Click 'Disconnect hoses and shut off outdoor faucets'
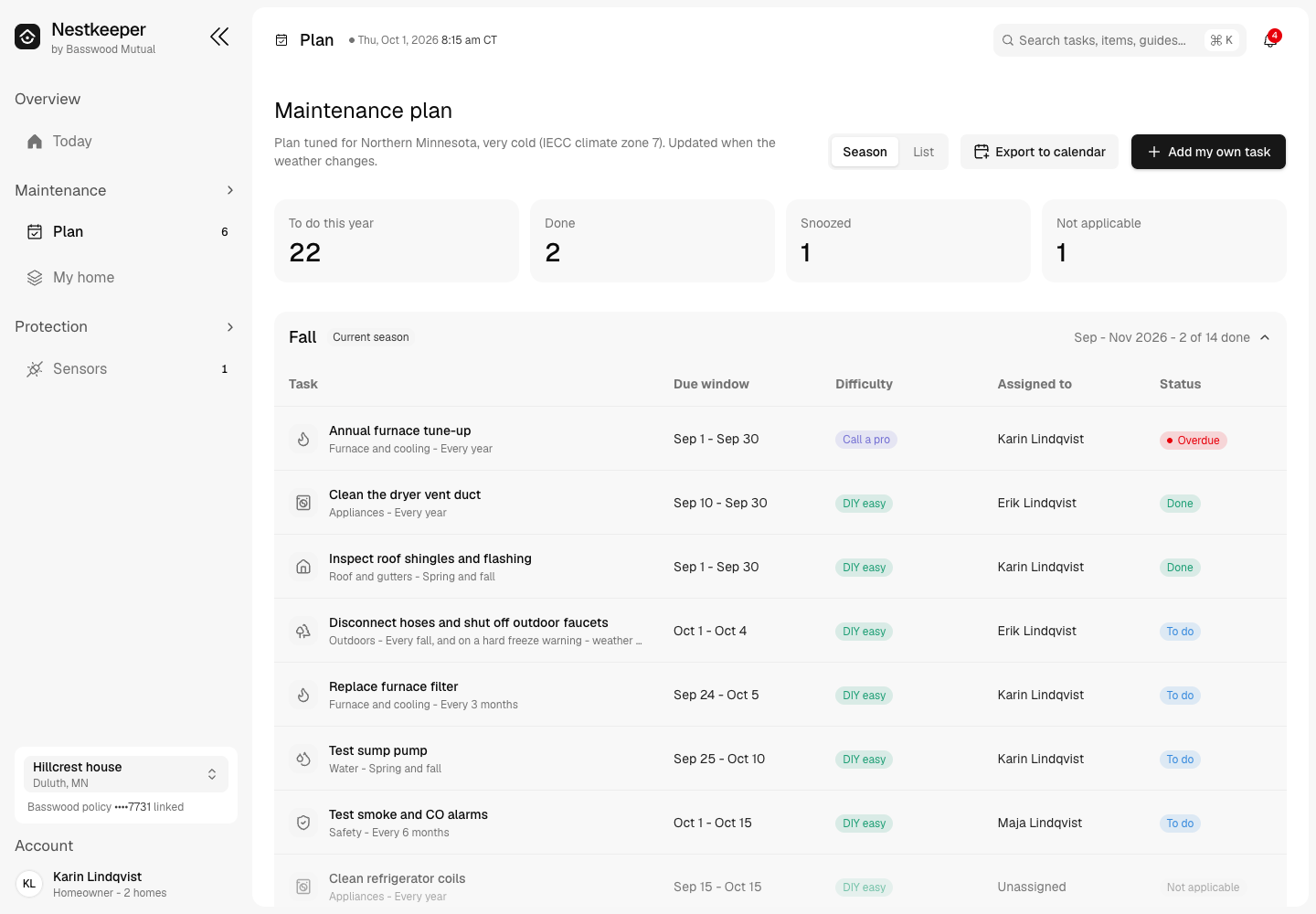Viewport: 1316px width, 914px height. click(x=469, y=622)
